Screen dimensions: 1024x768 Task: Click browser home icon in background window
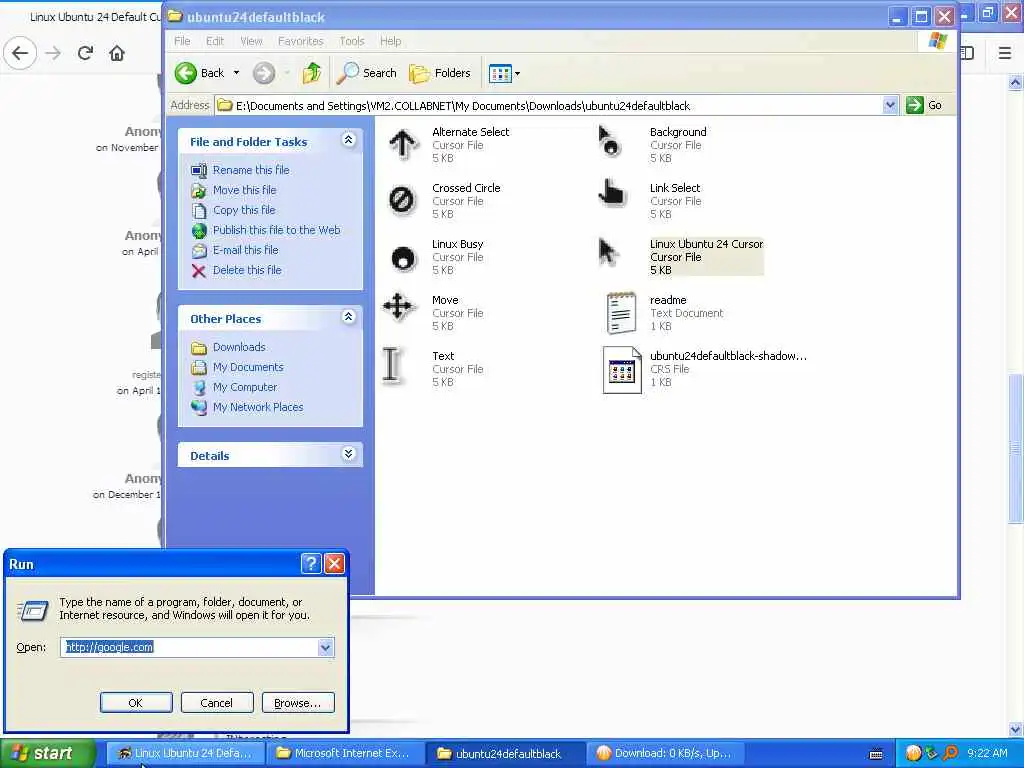coord(117,53)
